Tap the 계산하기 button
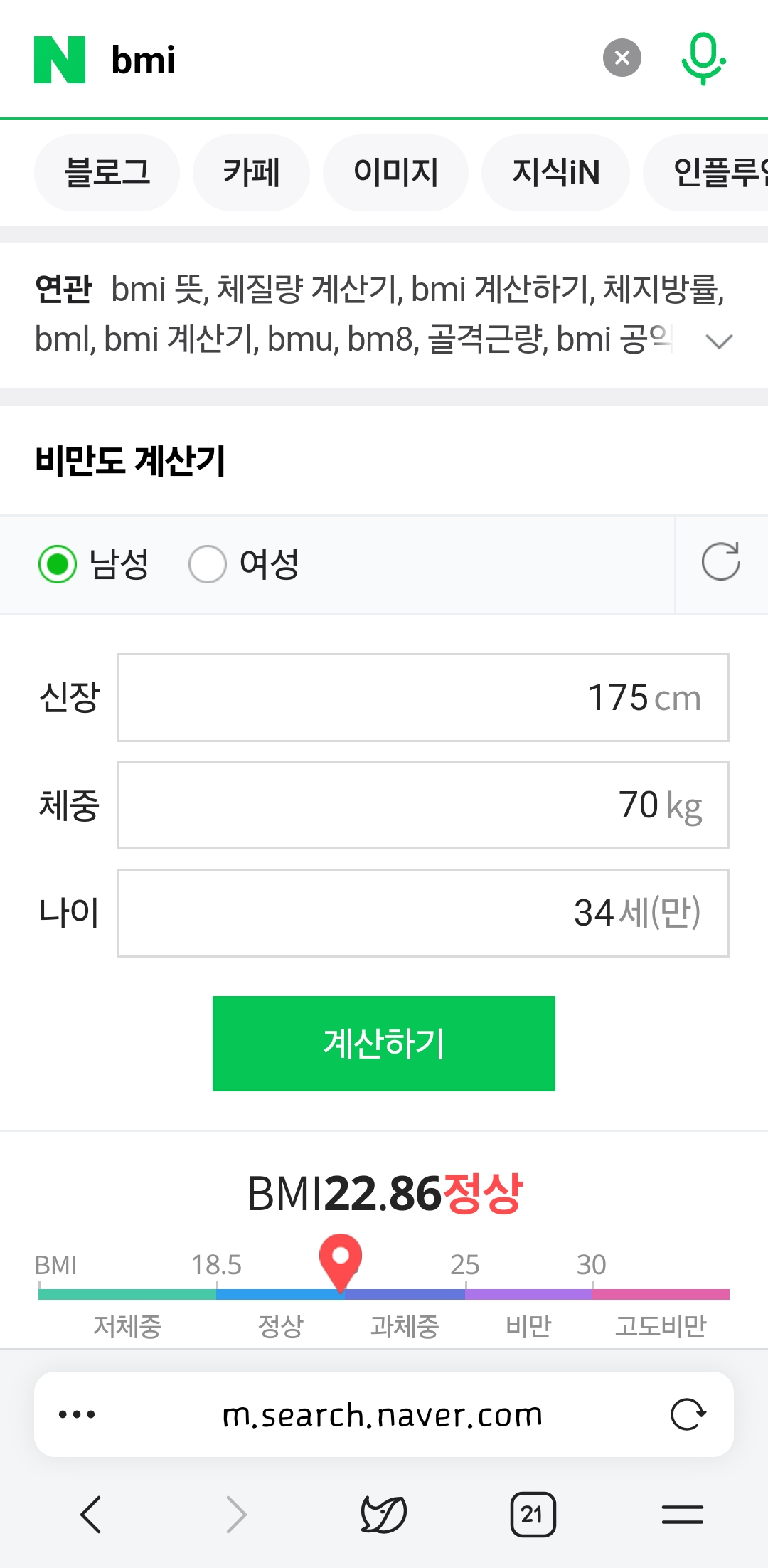 [384, 1044]
